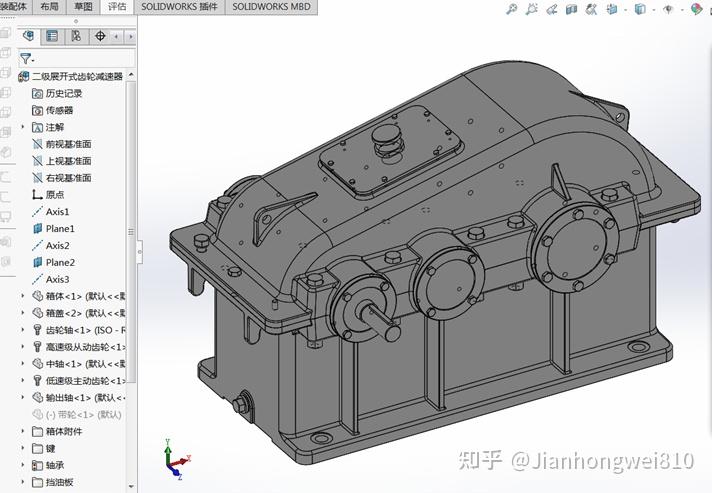This screenshot has width=712, height=493.
Task: Click the Edit Appearance color ball icon
Action: (696, 9)
